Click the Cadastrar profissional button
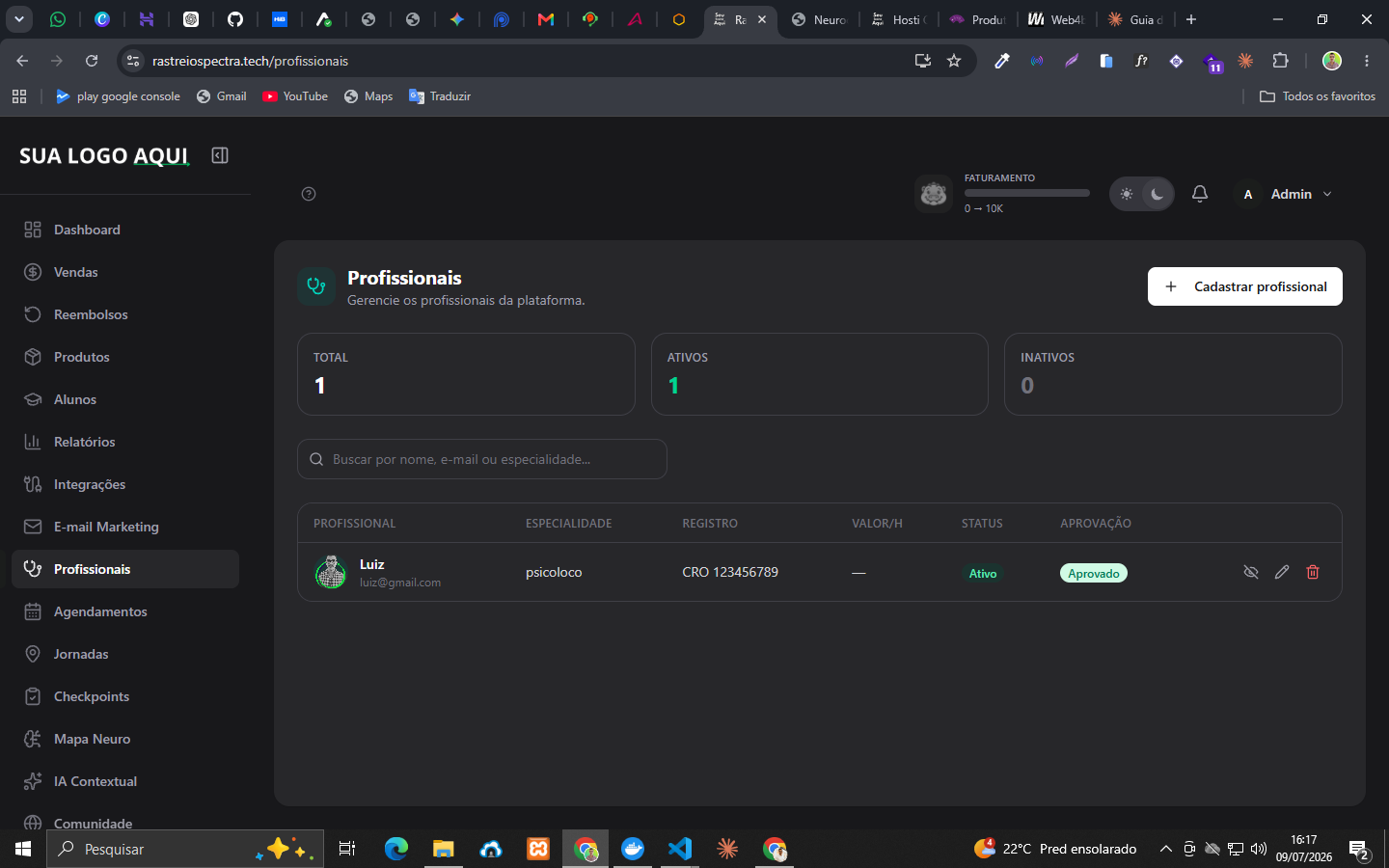1389x868 pixels. tap(1244, 286)
